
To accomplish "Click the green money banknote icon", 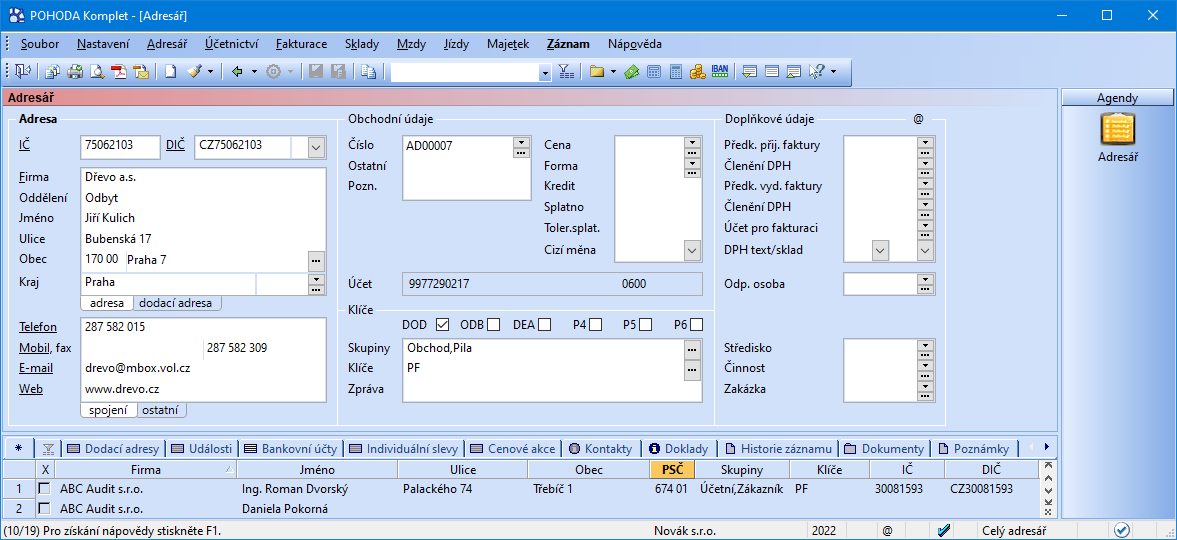I will pyautogui.click(x=631, y=71).
